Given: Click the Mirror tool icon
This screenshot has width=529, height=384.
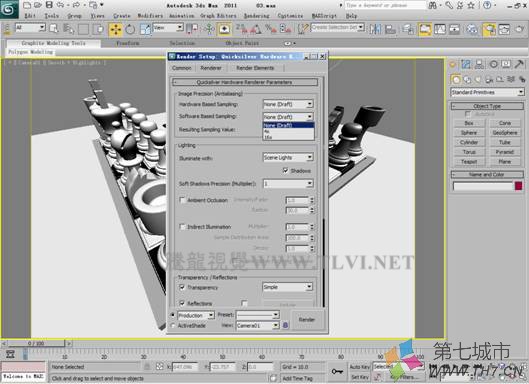Looking at the screenshot, I should click(375, 29).
